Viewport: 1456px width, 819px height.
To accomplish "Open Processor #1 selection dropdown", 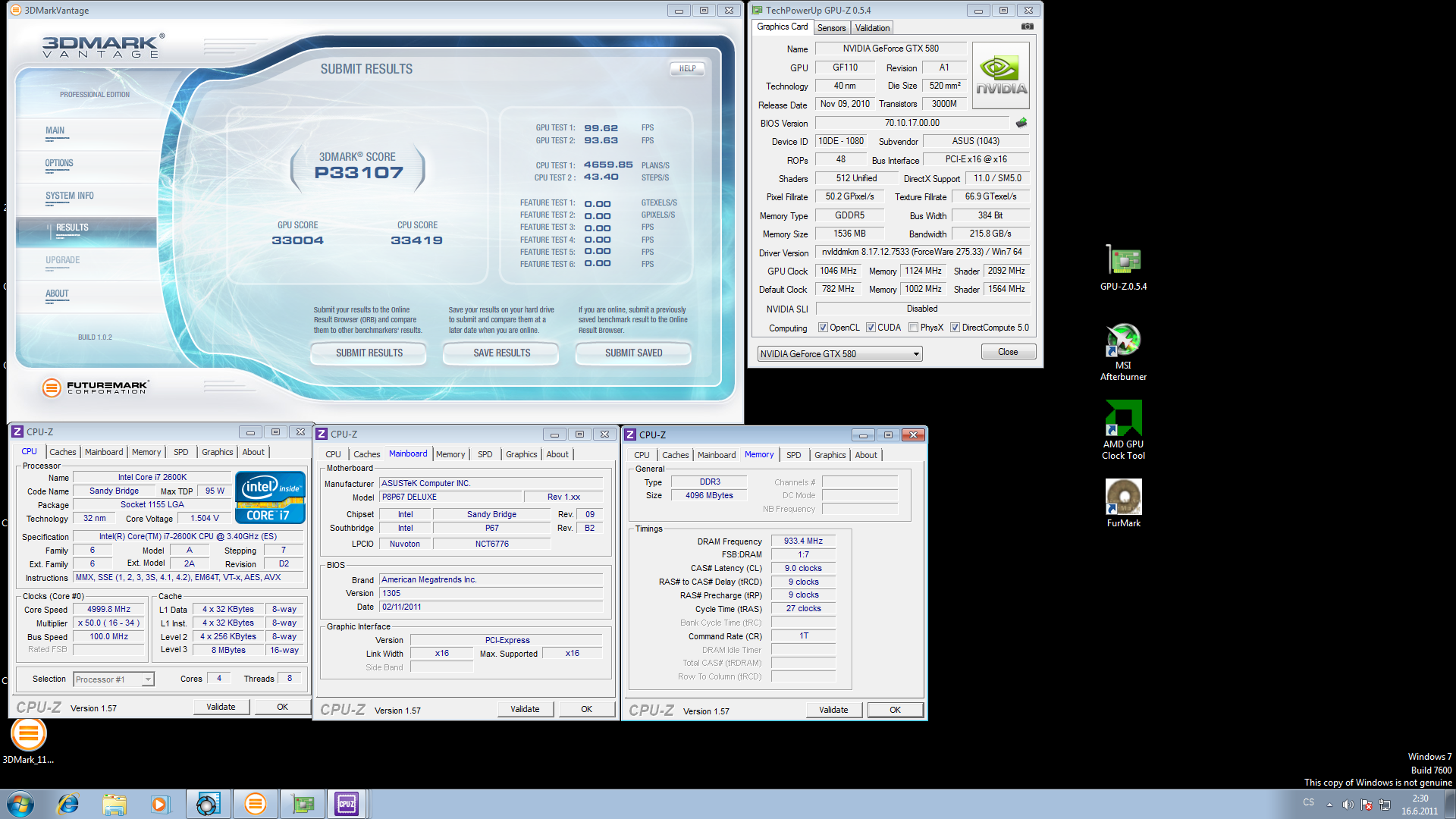I will point(114,679).
